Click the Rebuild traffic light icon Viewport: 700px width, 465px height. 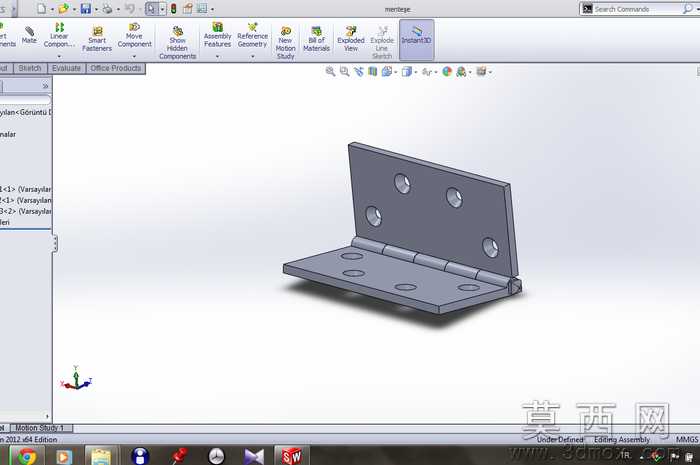point(173,8)
